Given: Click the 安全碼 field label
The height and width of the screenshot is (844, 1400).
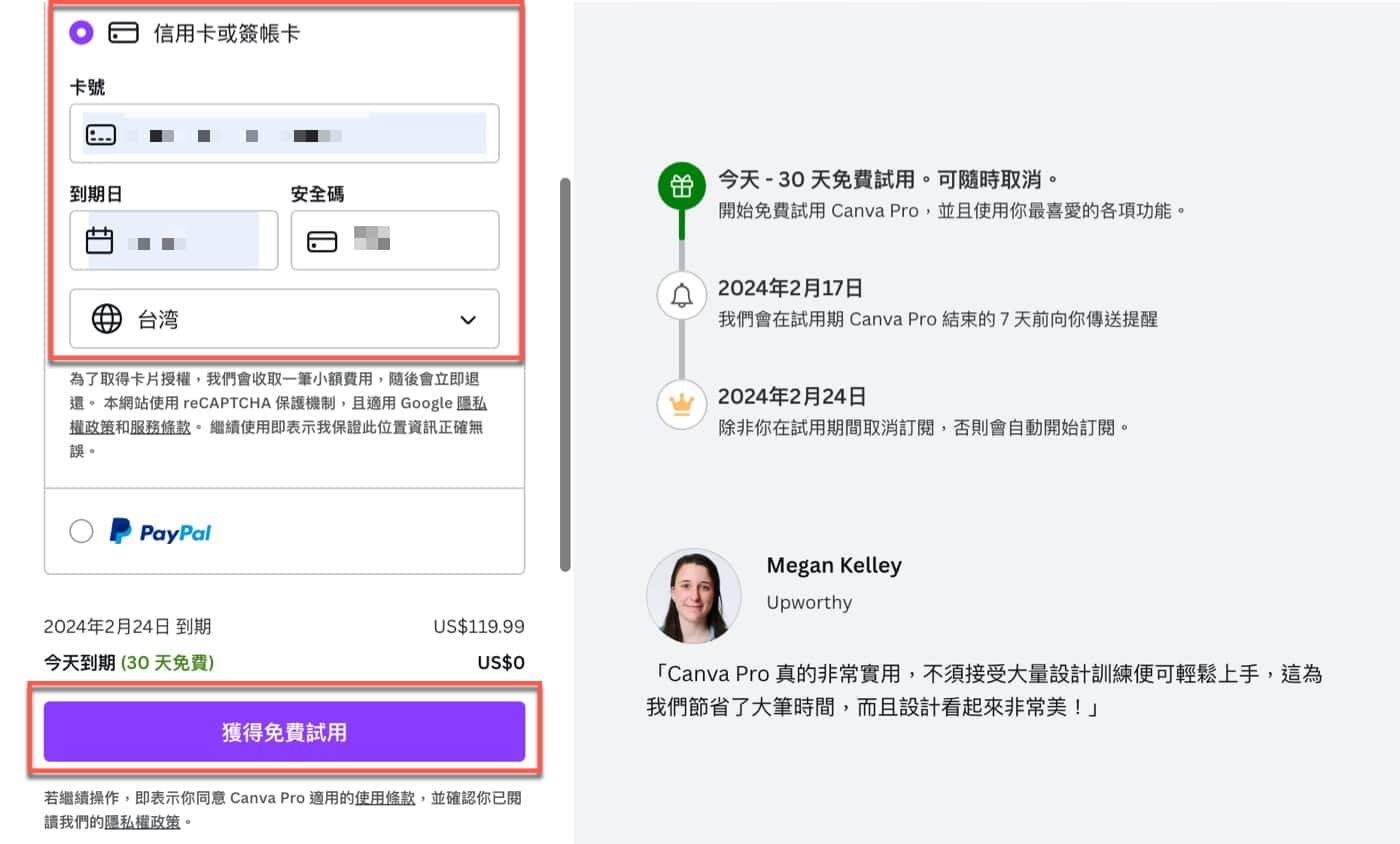Looking at the screenshot, I should tap(317, 194).
